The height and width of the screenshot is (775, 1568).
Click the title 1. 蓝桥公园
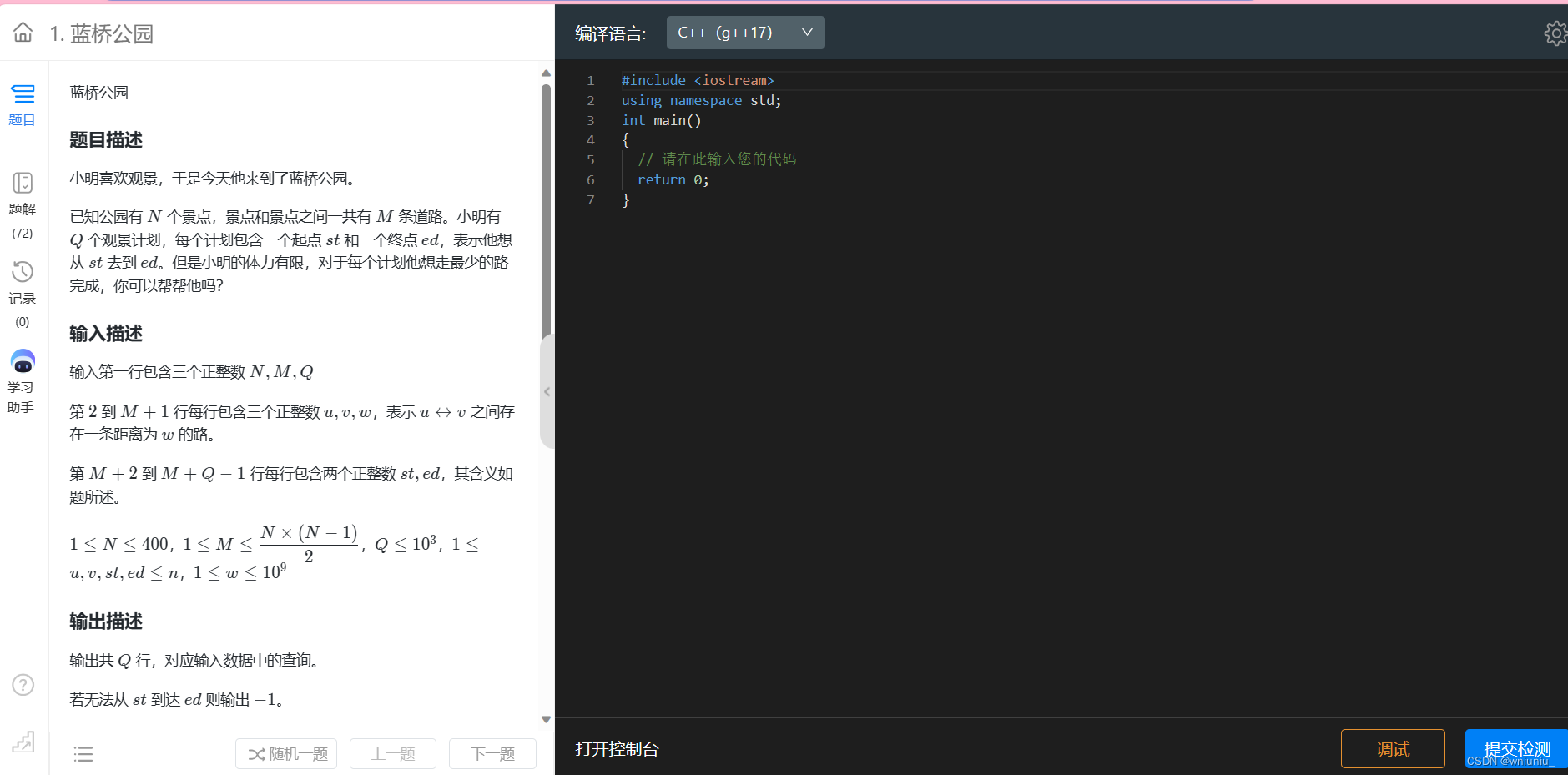101,33
